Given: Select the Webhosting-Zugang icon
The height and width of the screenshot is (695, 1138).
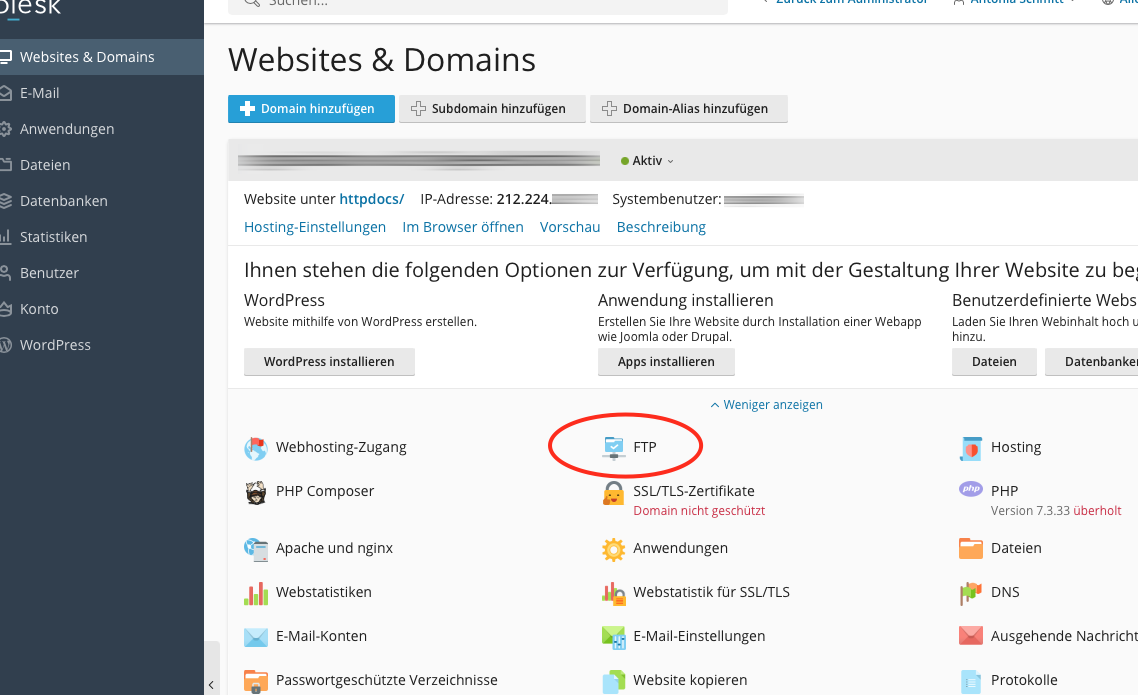Looking at the screenshot, I should point(256,447).
